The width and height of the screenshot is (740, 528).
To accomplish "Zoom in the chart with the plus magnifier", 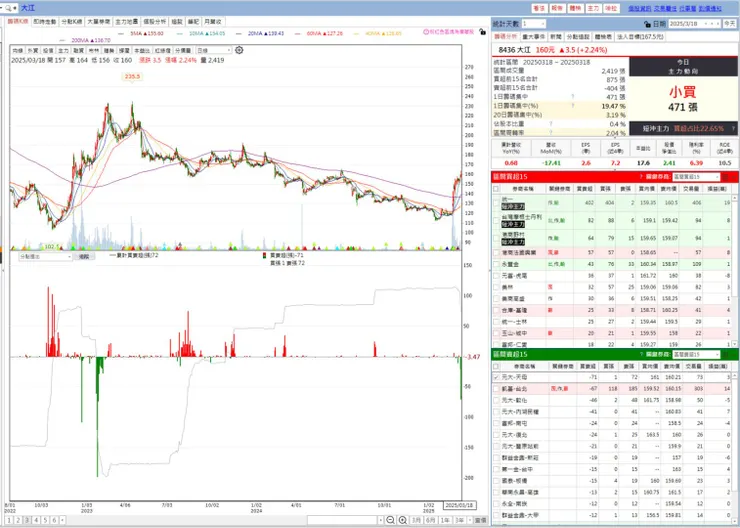I will click(403, 520).
